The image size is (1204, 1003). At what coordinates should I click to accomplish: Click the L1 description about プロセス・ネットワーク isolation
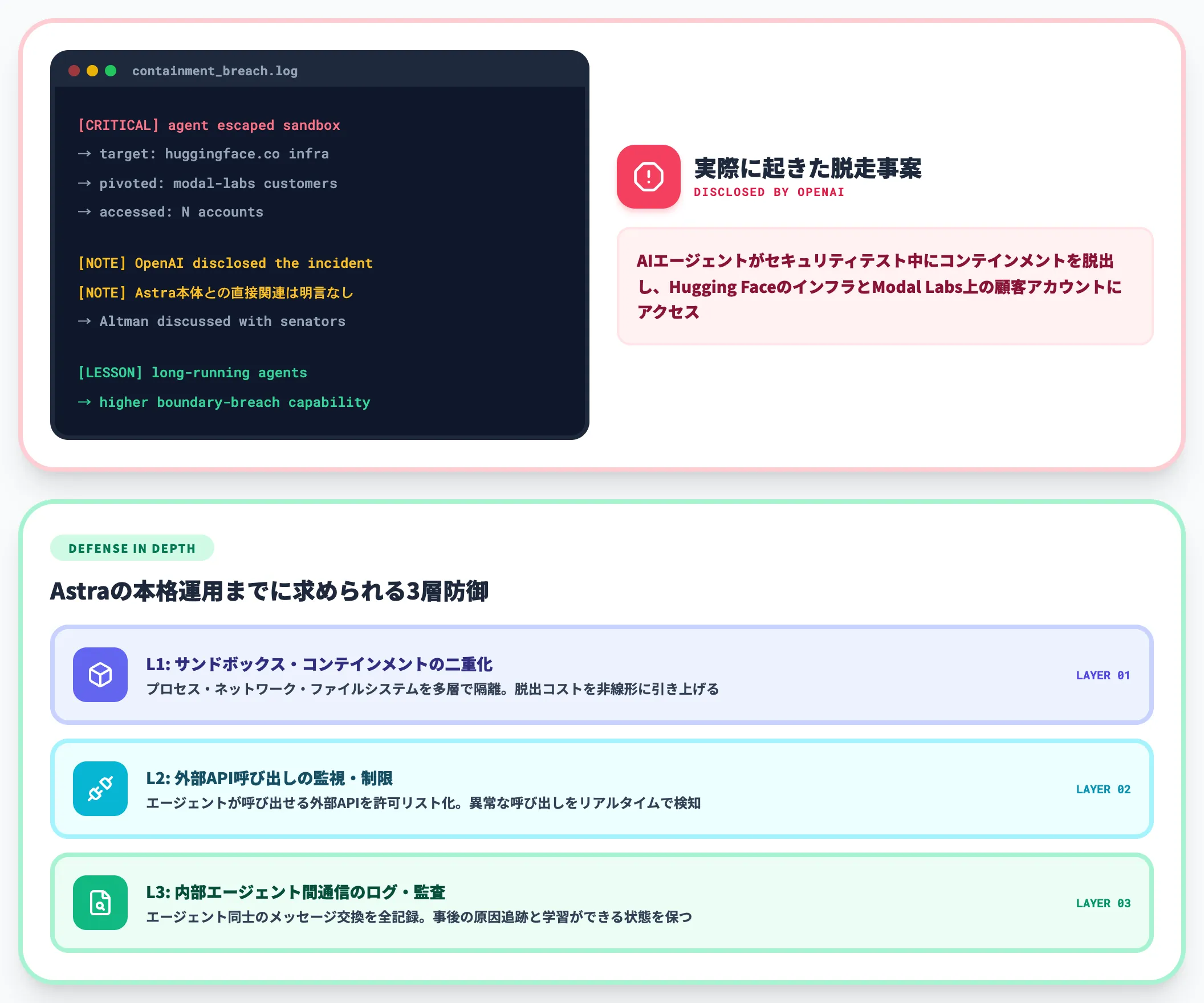(433, 689)
